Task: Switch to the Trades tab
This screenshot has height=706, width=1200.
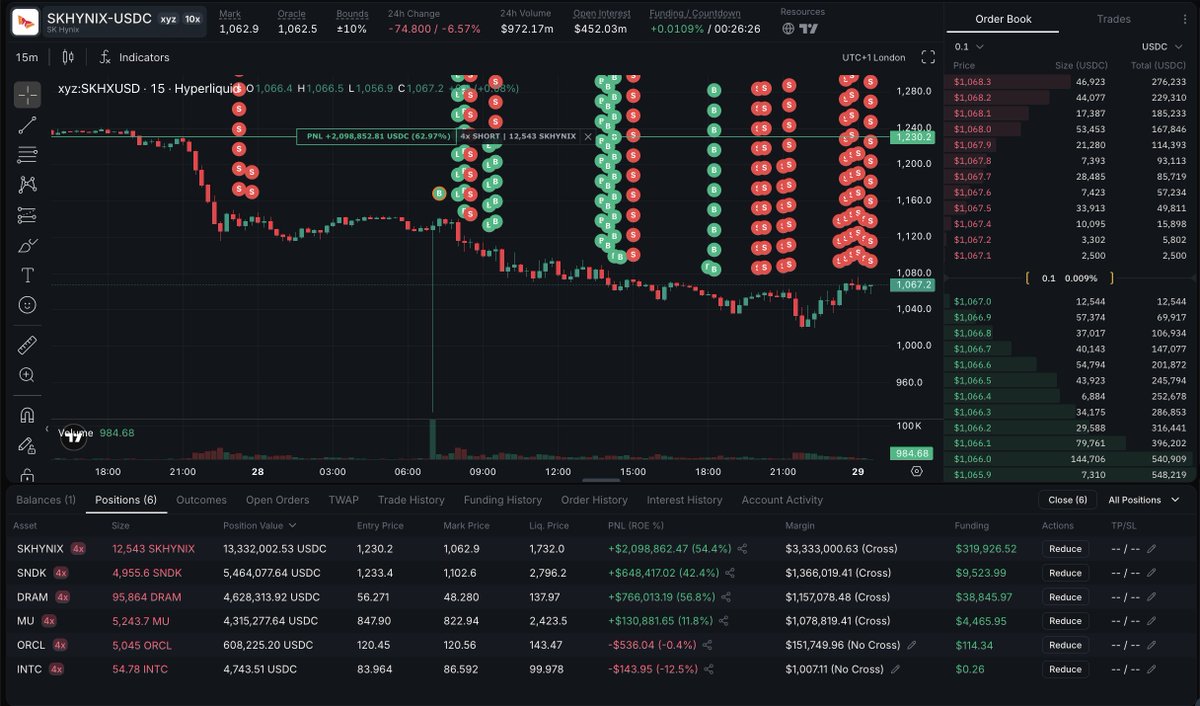Action: (1113, 19)
